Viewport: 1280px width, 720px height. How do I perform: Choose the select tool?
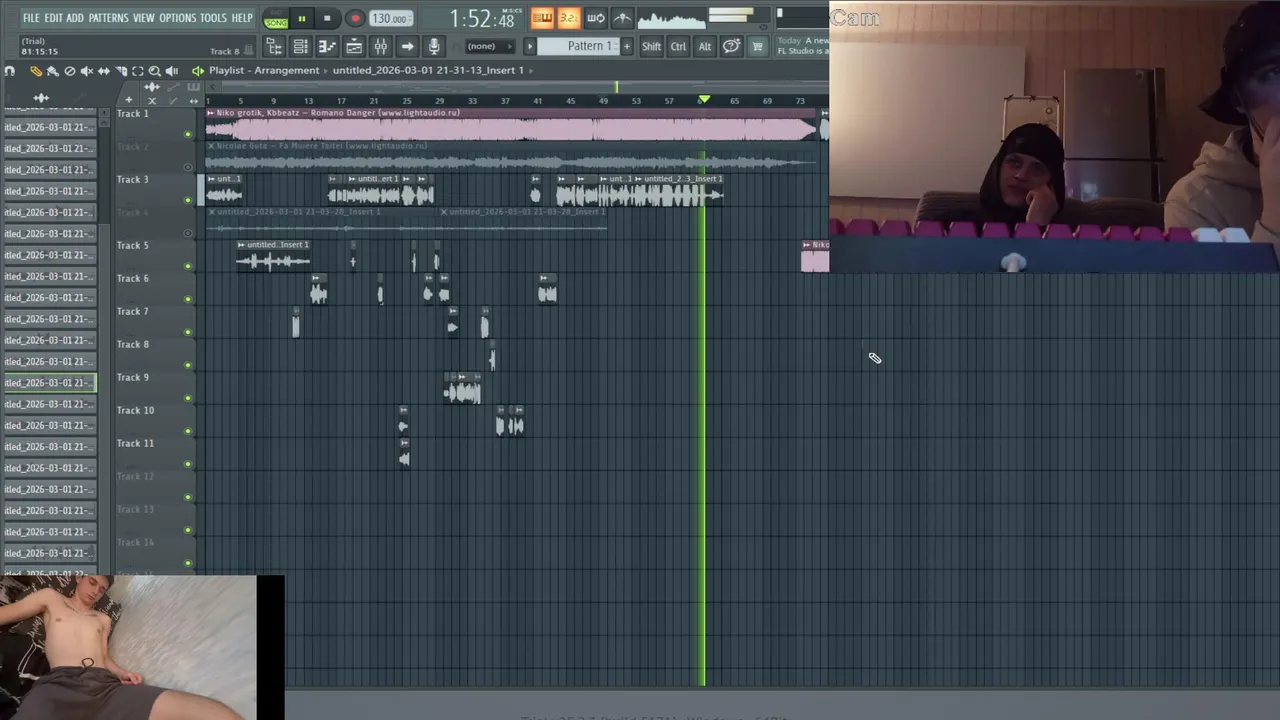coord(137,71)
